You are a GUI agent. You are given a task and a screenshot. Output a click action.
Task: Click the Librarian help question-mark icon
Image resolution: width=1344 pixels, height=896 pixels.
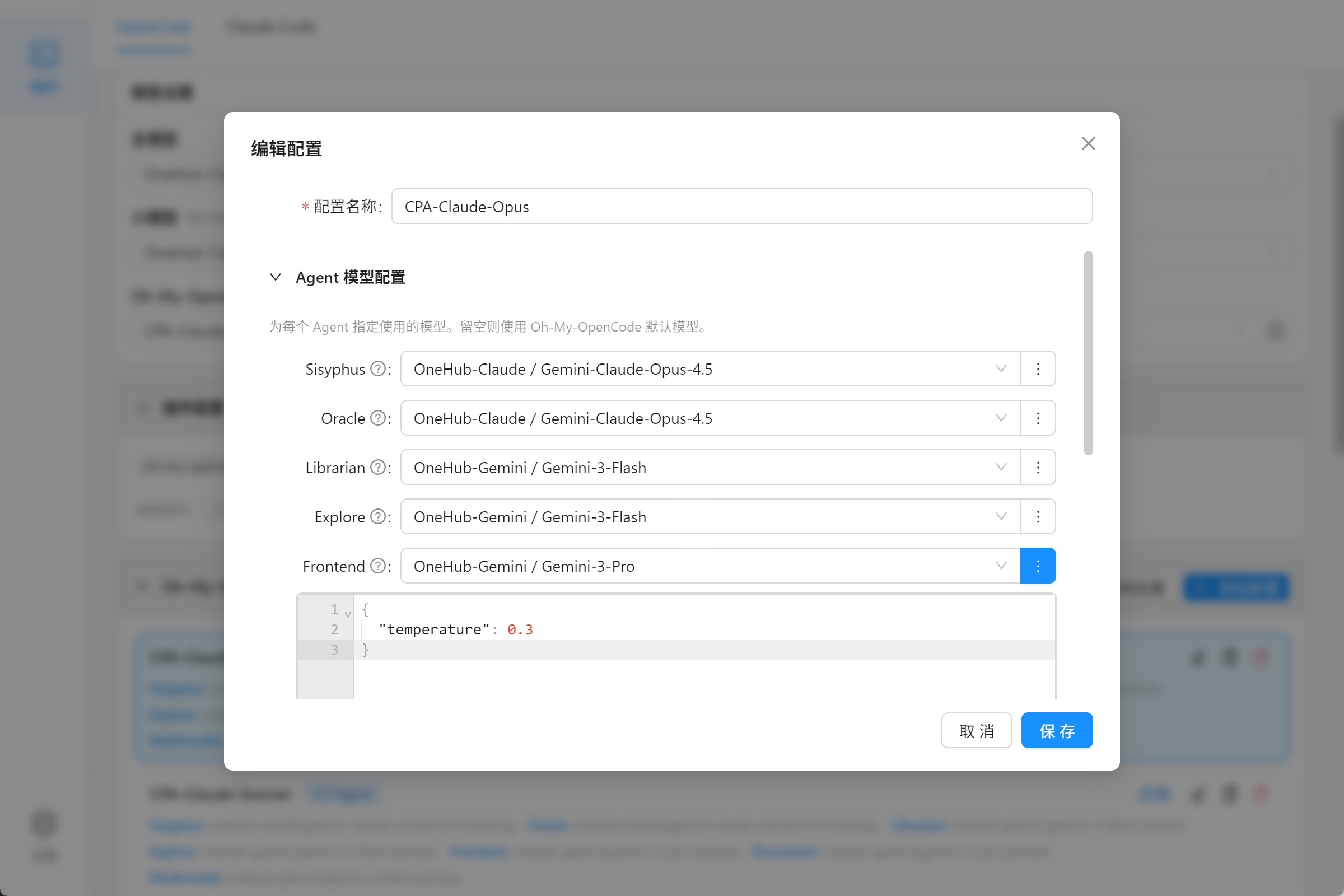point(377,467)
